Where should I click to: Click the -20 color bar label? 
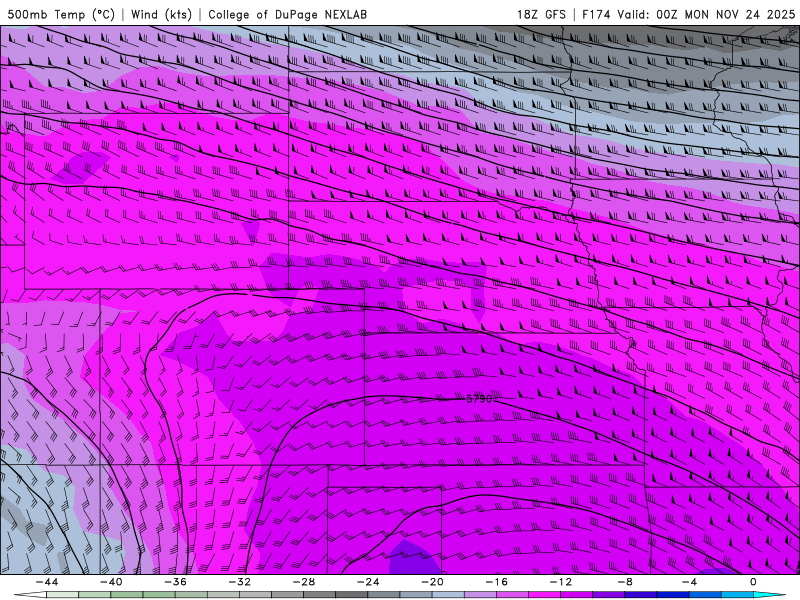tap(432, 582)
